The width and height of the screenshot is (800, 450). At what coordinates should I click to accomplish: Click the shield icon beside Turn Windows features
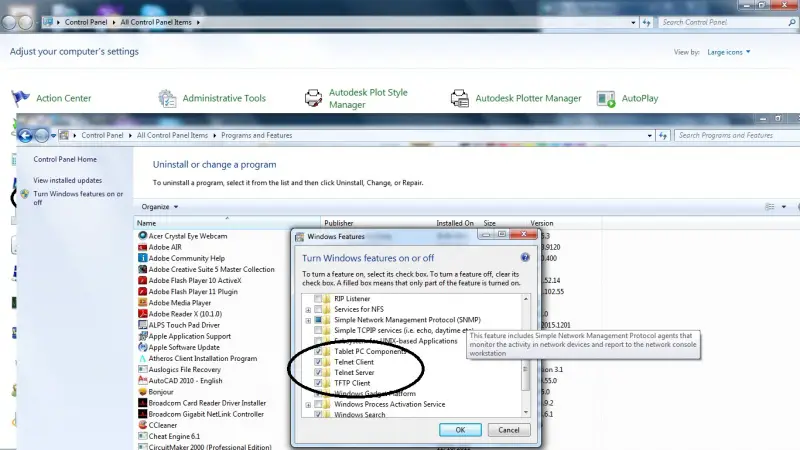click(x=24, y=194)
